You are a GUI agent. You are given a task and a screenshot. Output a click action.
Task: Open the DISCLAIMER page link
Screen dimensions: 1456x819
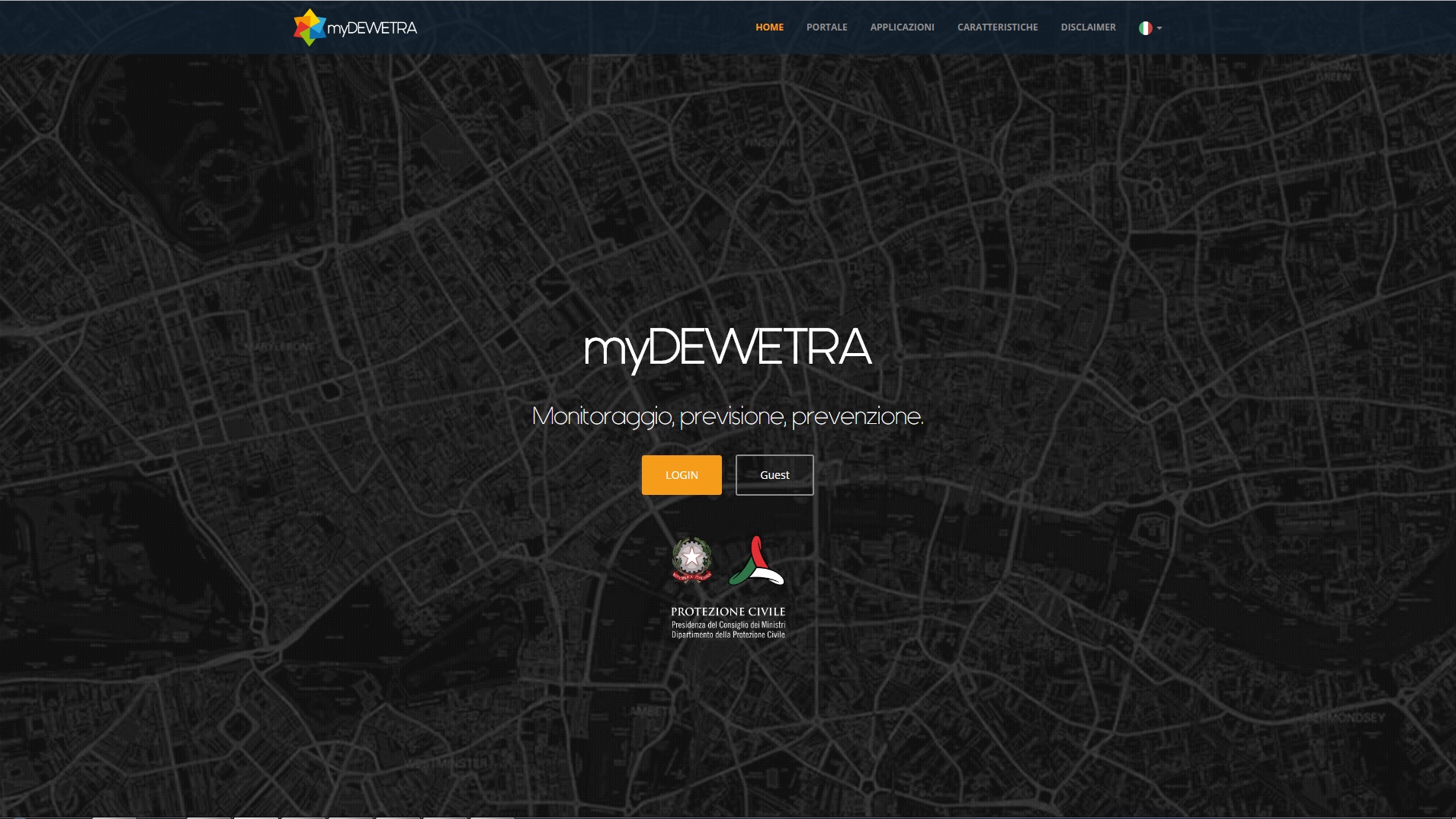pyautogui.click(x=1088, y=27)
